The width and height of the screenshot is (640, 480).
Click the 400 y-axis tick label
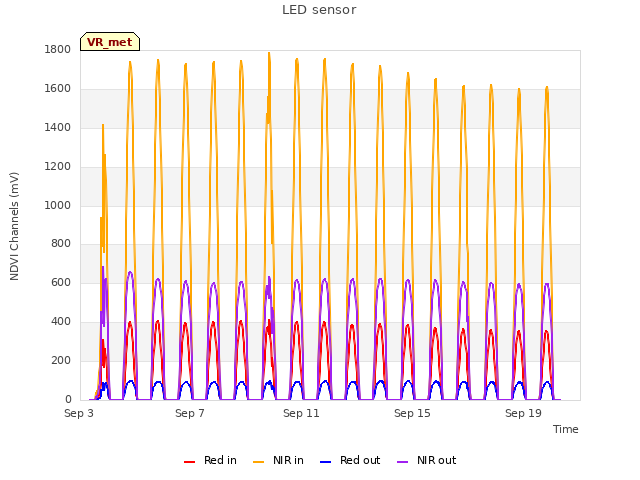[61, 322]
